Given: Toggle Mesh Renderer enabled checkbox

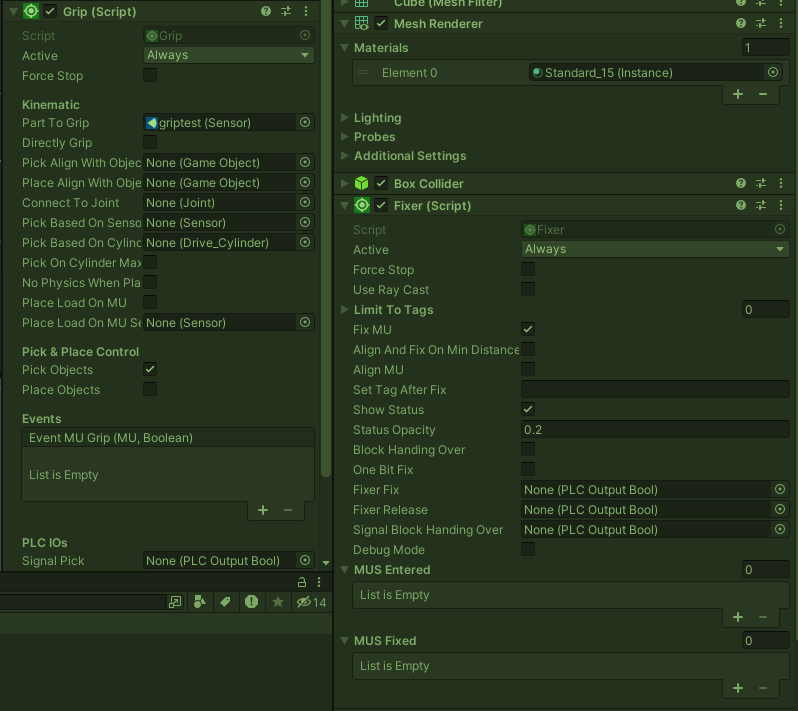Looking at the screenshot, I should click(x=381, y=23).
